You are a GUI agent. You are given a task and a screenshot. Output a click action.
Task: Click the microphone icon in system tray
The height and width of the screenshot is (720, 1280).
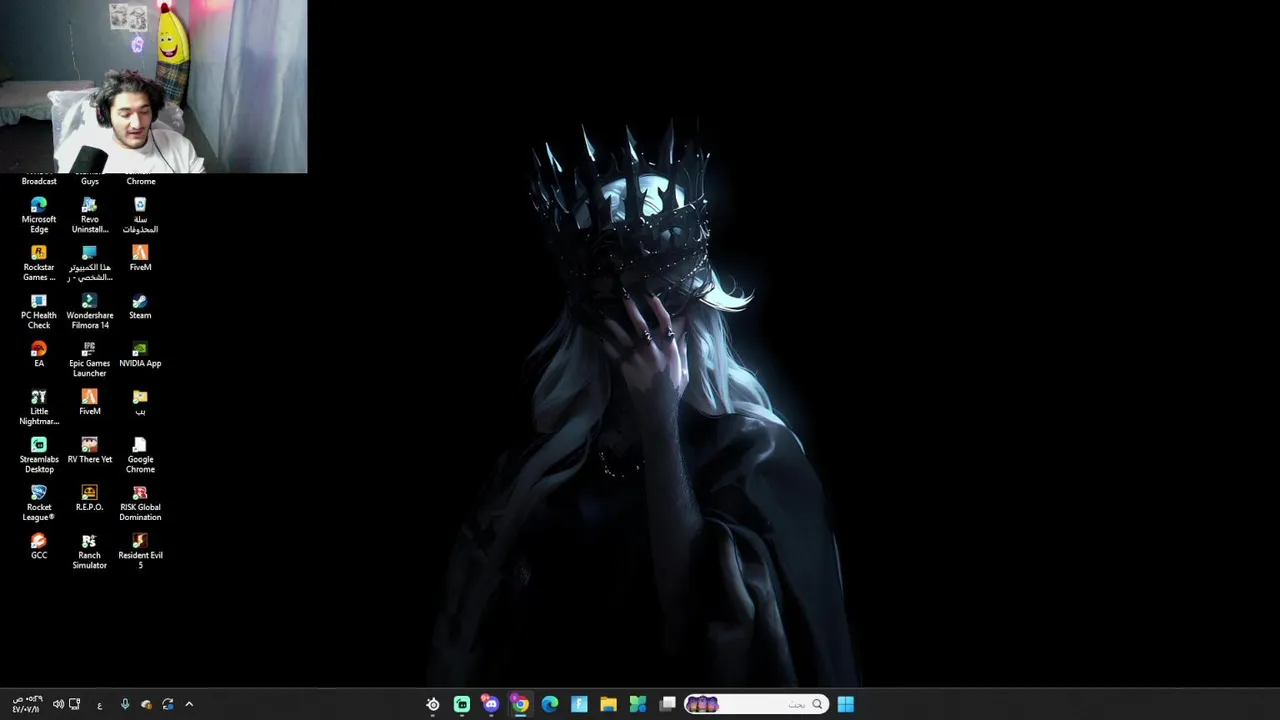125,704
